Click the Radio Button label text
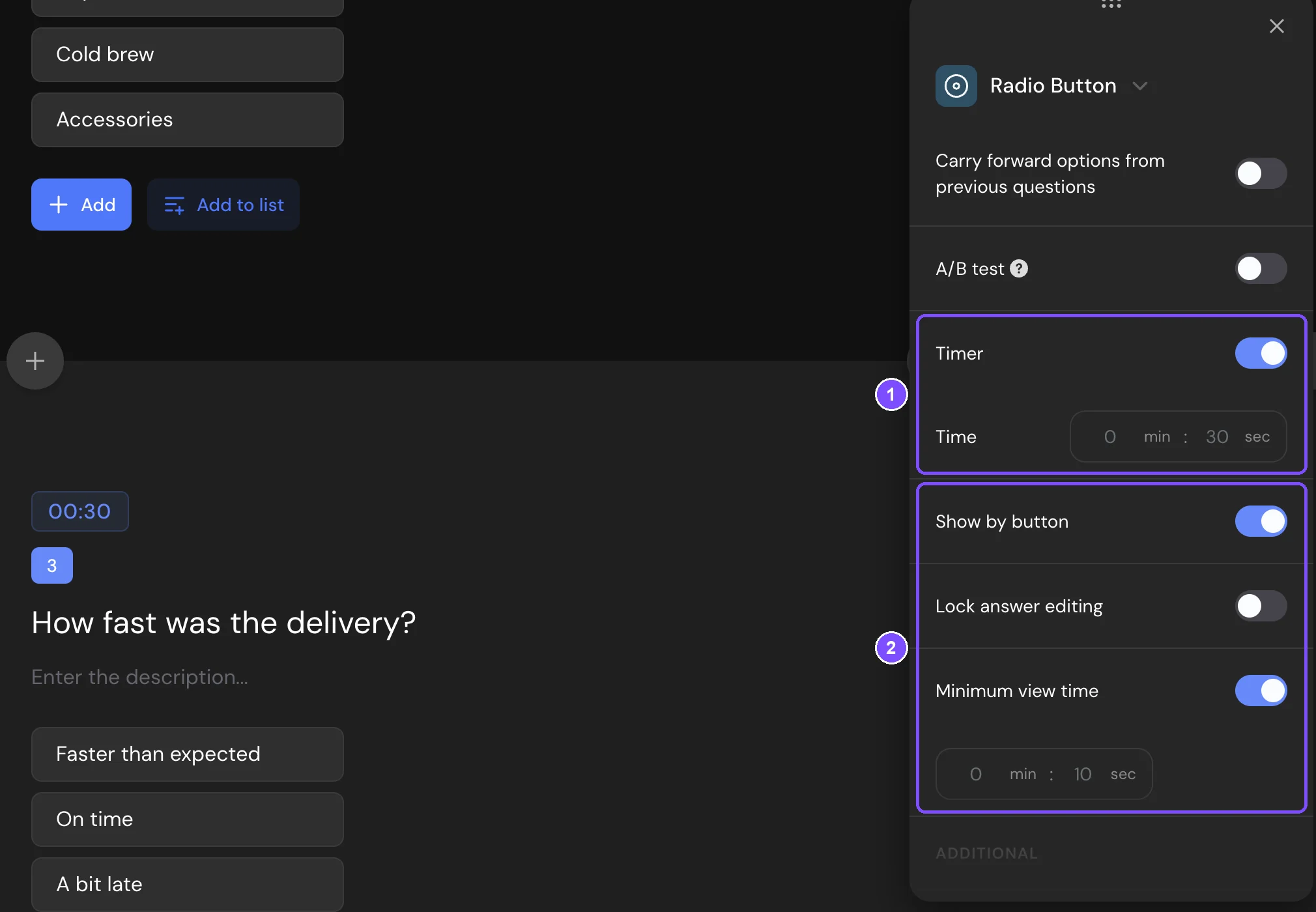Screen dimensions: 1316x912 pyautogui.click(x=1053, y=86)
